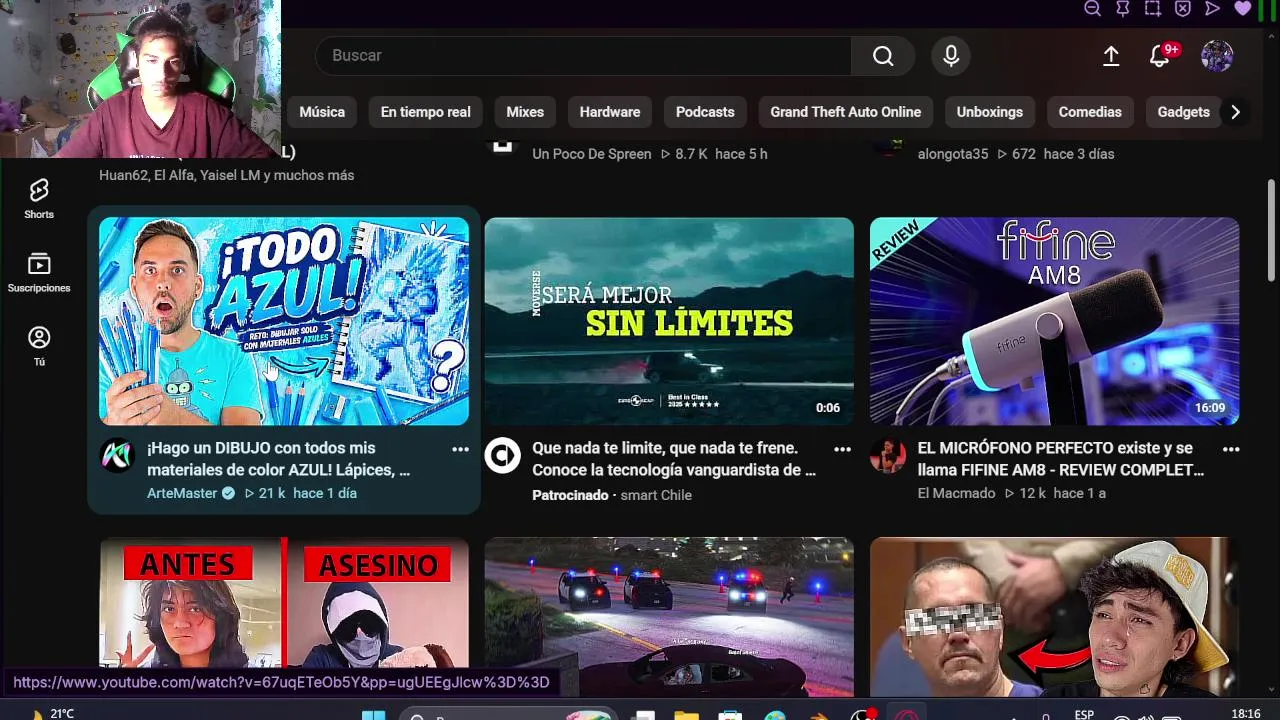
Task: Start voice search with microphone icon
Action: [951, 56]
